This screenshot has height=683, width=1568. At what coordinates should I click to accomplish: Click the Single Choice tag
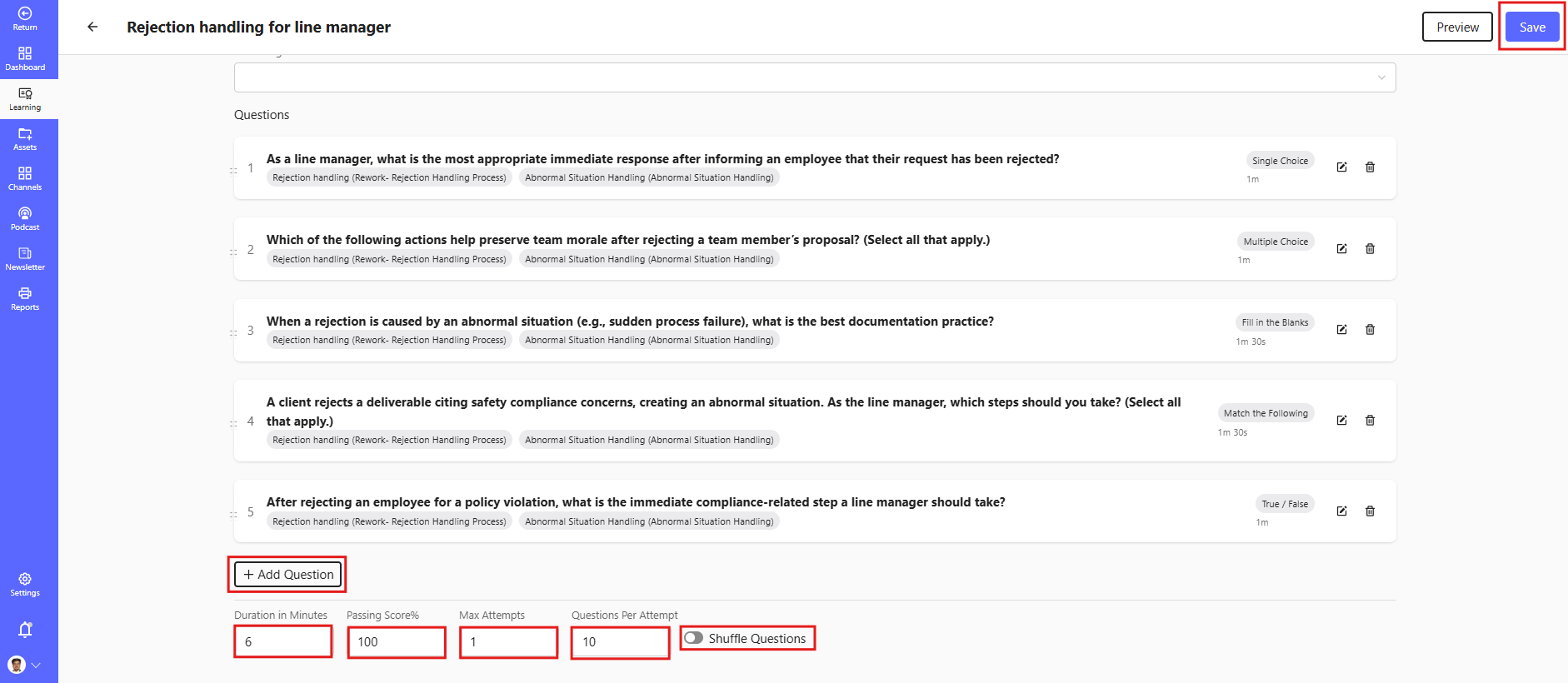pos(1280,161)
